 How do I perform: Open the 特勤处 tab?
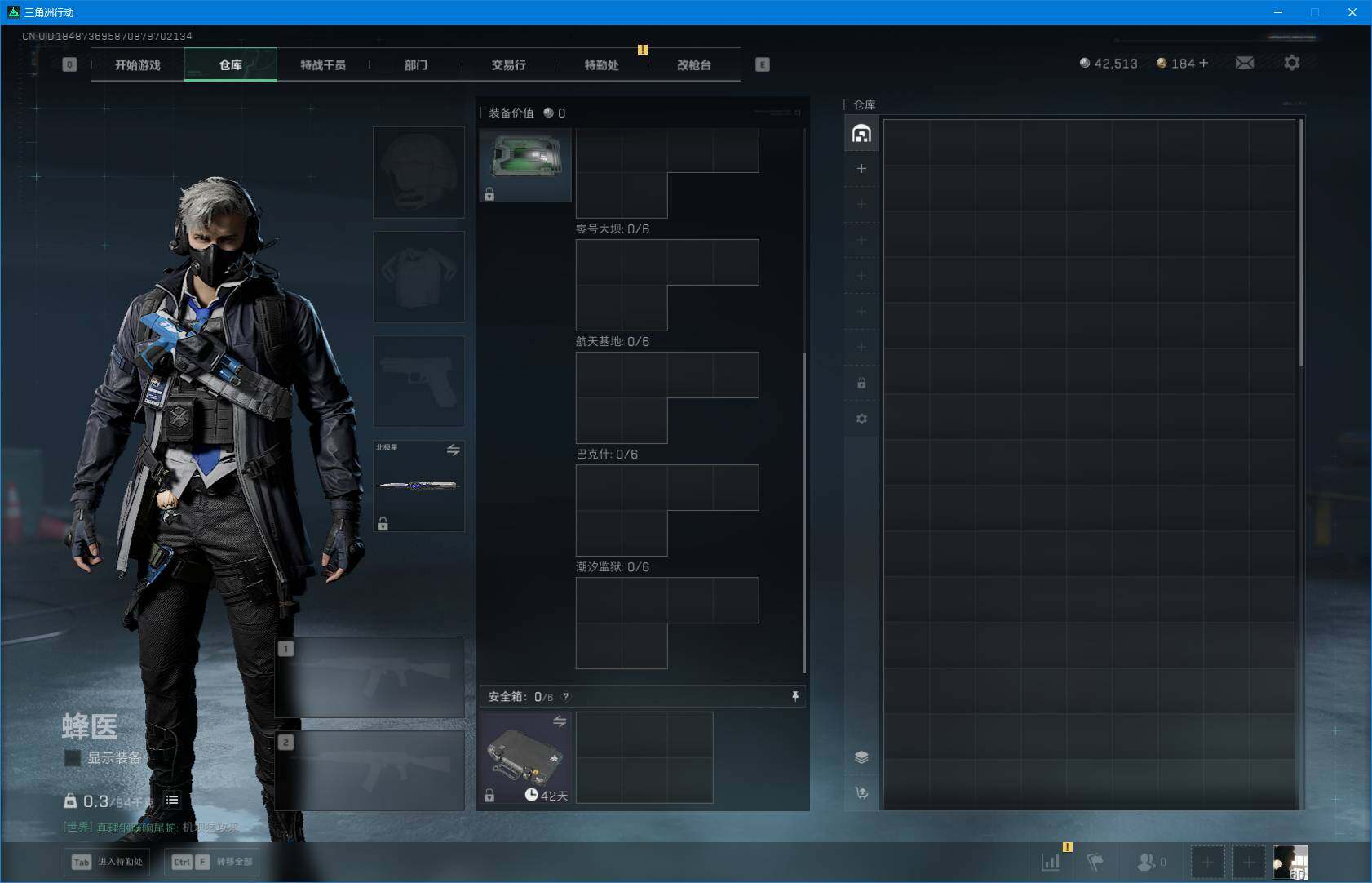pyautogui.click(x=601, y=64)
